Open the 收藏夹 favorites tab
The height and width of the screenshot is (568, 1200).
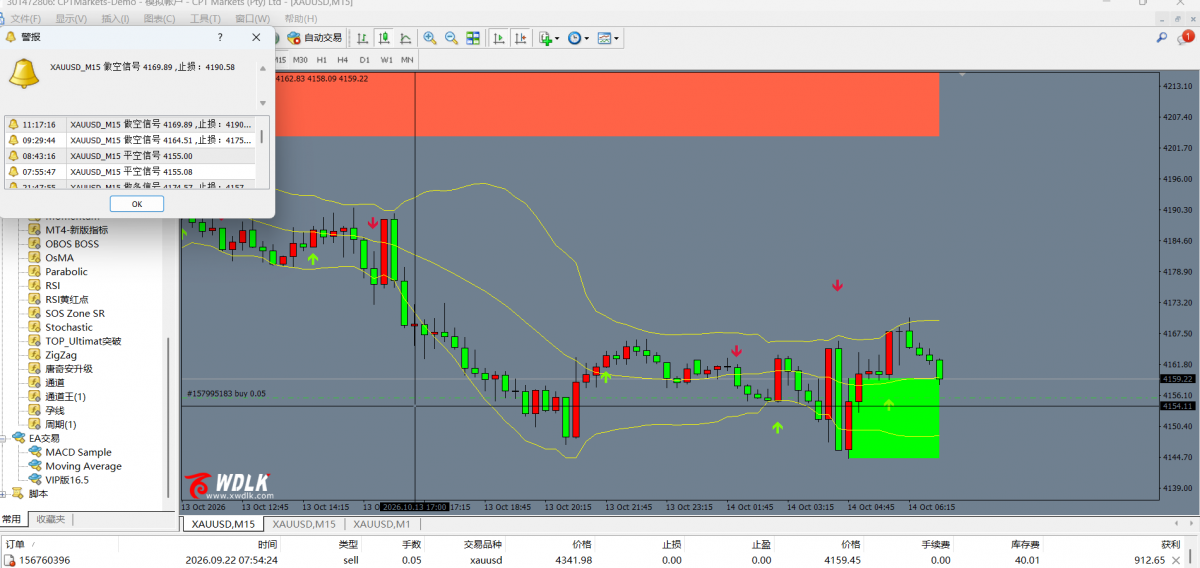50,519
